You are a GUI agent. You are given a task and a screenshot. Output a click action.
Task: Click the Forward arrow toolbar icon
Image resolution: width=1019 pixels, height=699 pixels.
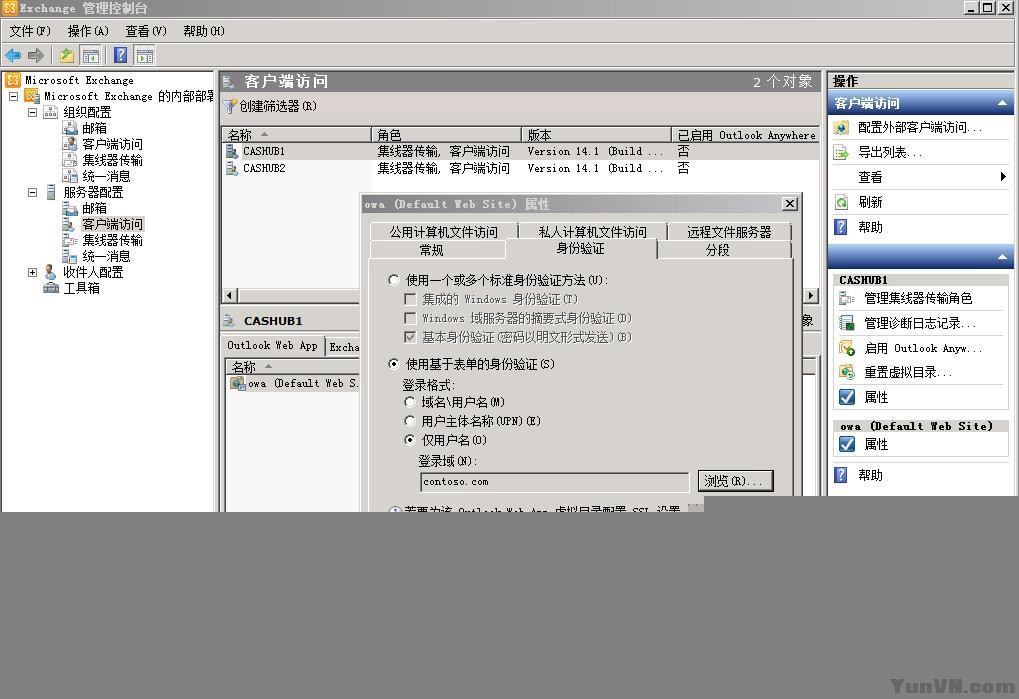36,56
